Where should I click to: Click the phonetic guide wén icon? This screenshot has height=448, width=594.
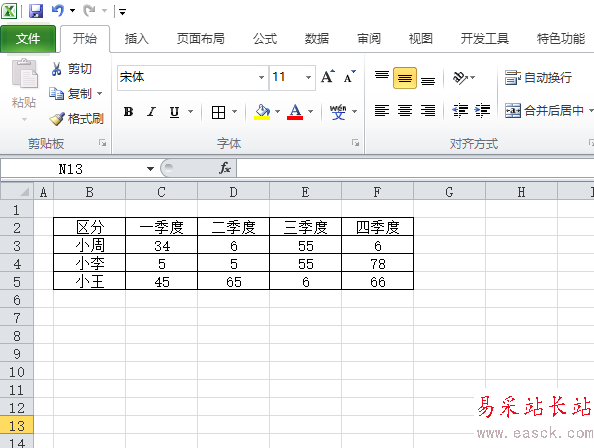click(338, 112)
